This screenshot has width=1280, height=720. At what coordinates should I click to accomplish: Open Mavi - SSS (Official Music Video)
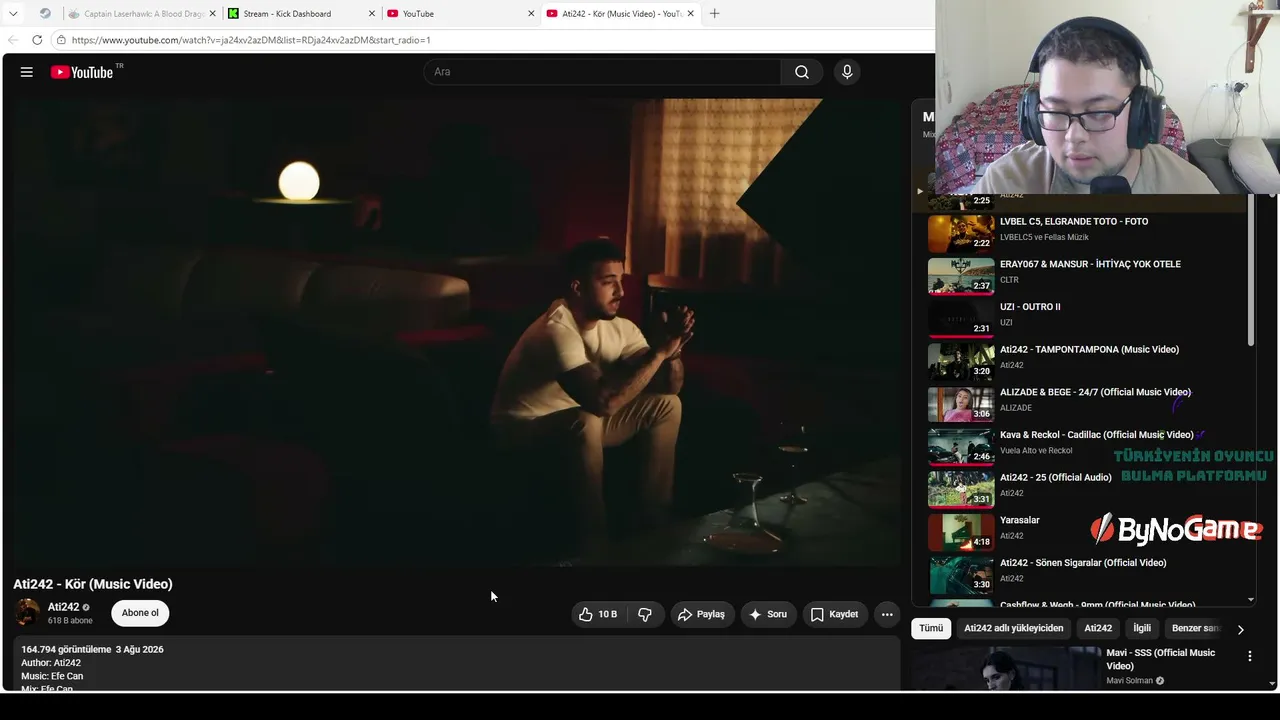(x=1160, y=659)
